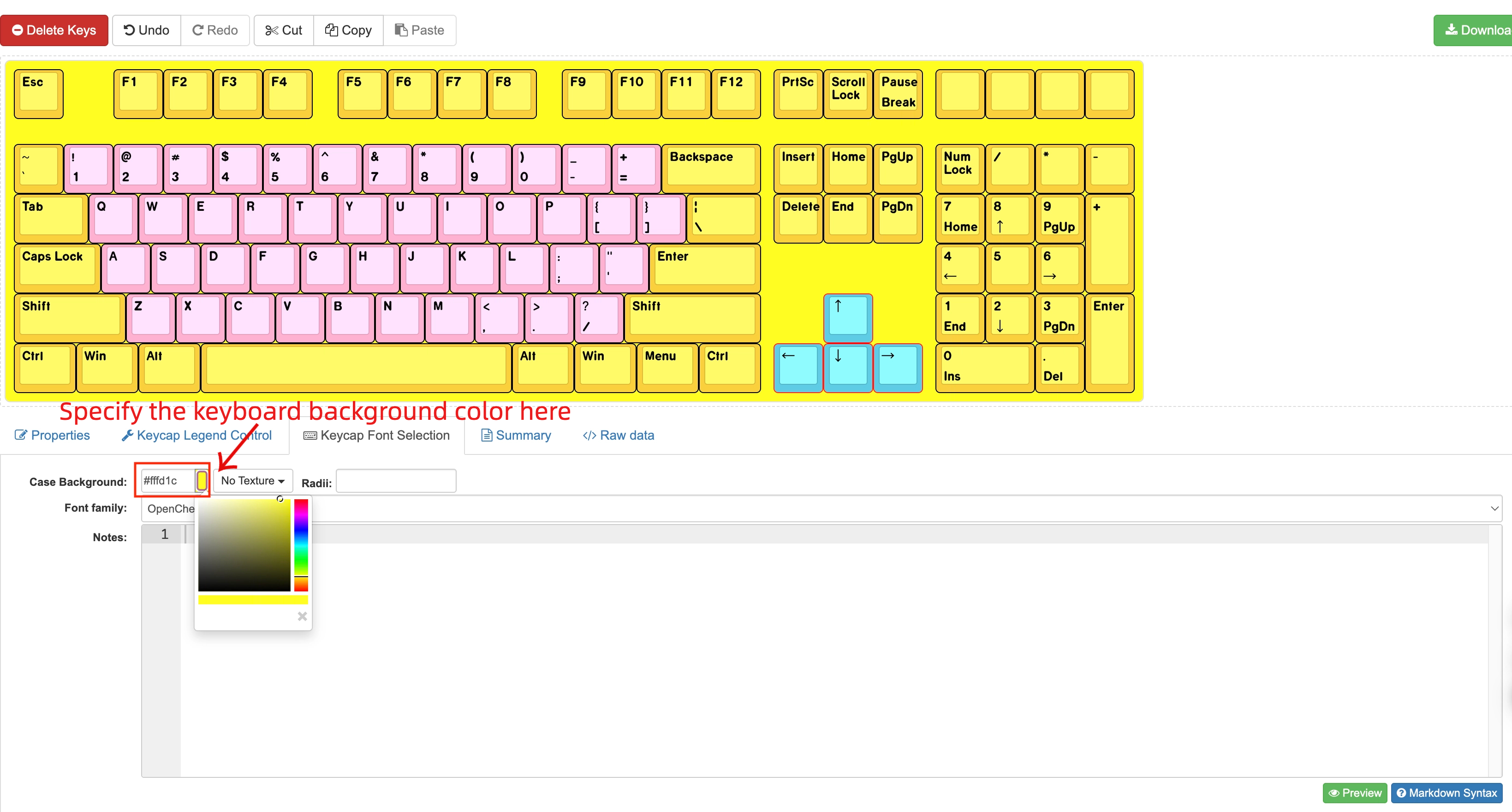Cut the selected keys
Screen dimensions: 1512x812
(x=284, y=30)
